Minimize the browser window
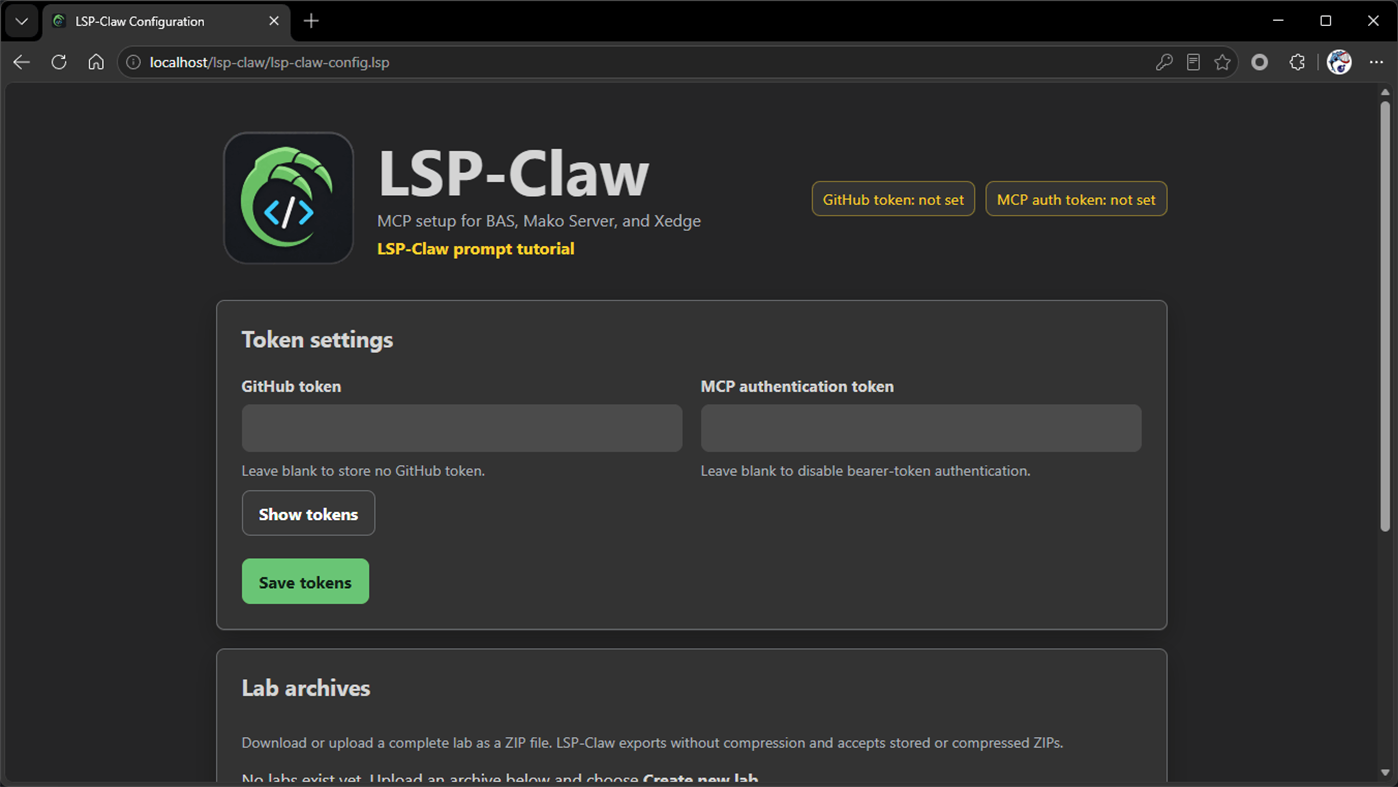Screen dimensions: 1398x787 (x=1278, y=21)
